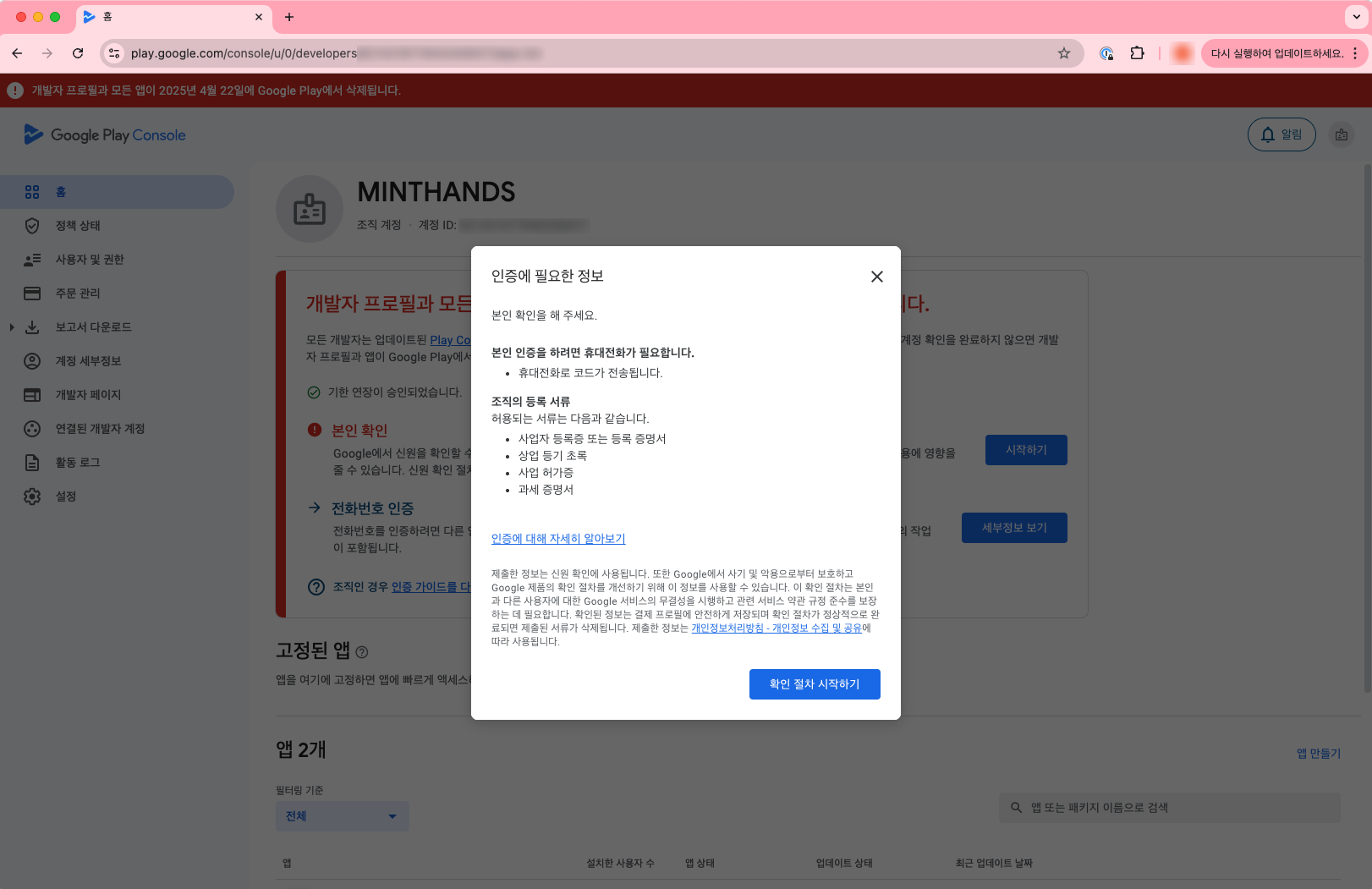Reload the page
Viewport: 1372px width, 889px height.
pos(78,53)
